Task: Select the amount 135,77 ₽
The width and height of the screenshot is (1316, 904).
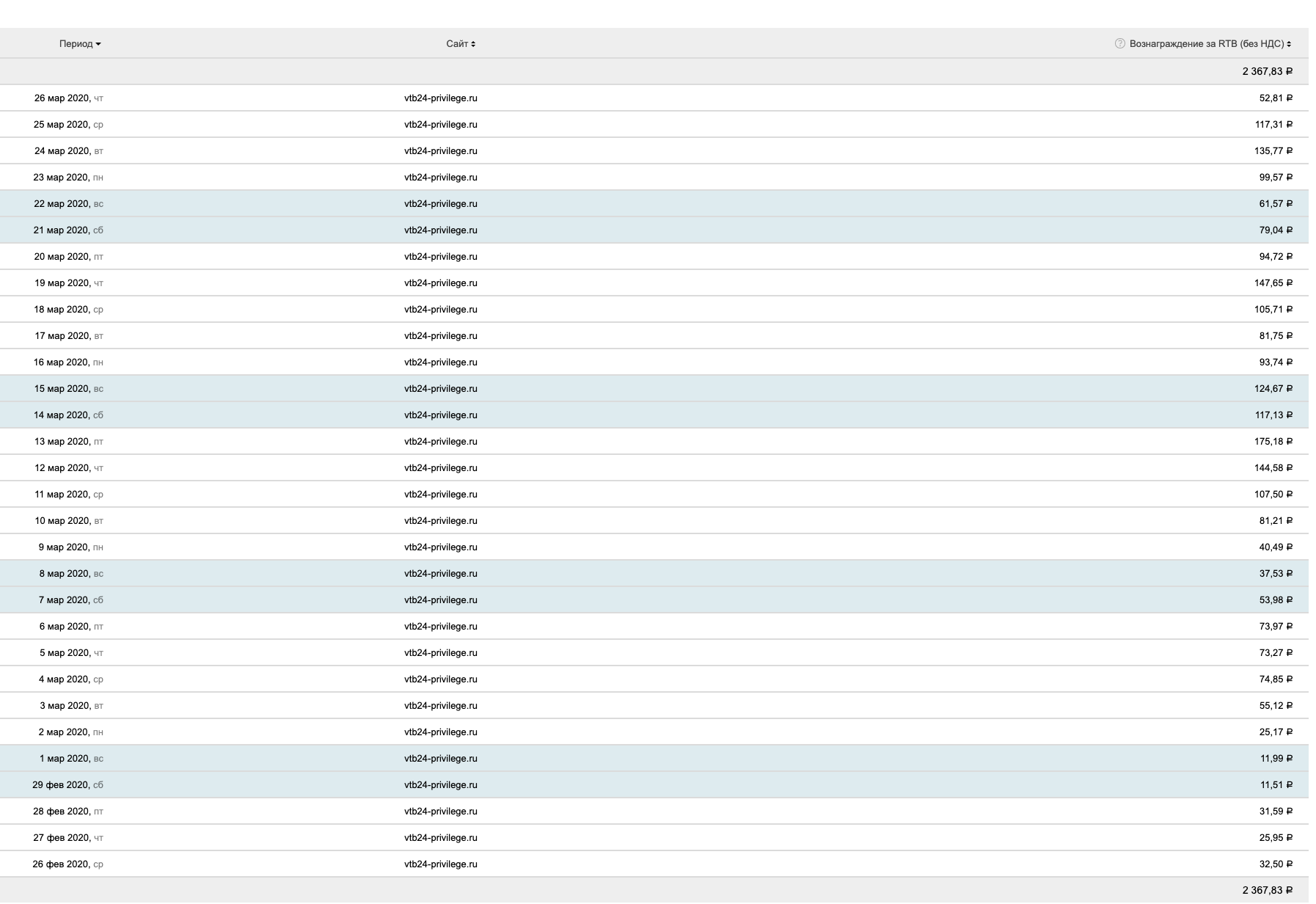Action: (x=1273, y=151)
